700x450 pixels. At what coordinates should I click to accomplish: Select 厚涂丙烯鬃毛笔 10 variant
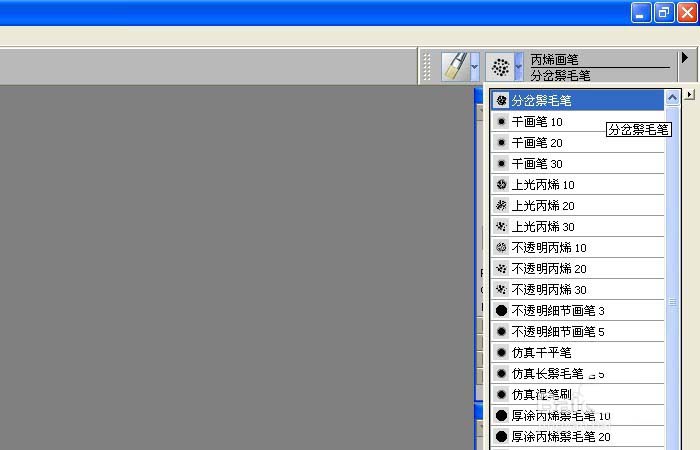578,415
